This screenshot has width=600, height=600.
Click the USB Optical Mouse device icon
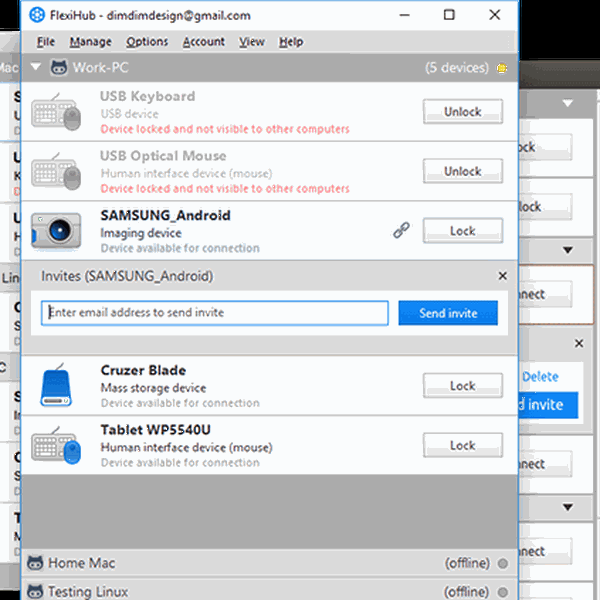[x=56, y=171]
